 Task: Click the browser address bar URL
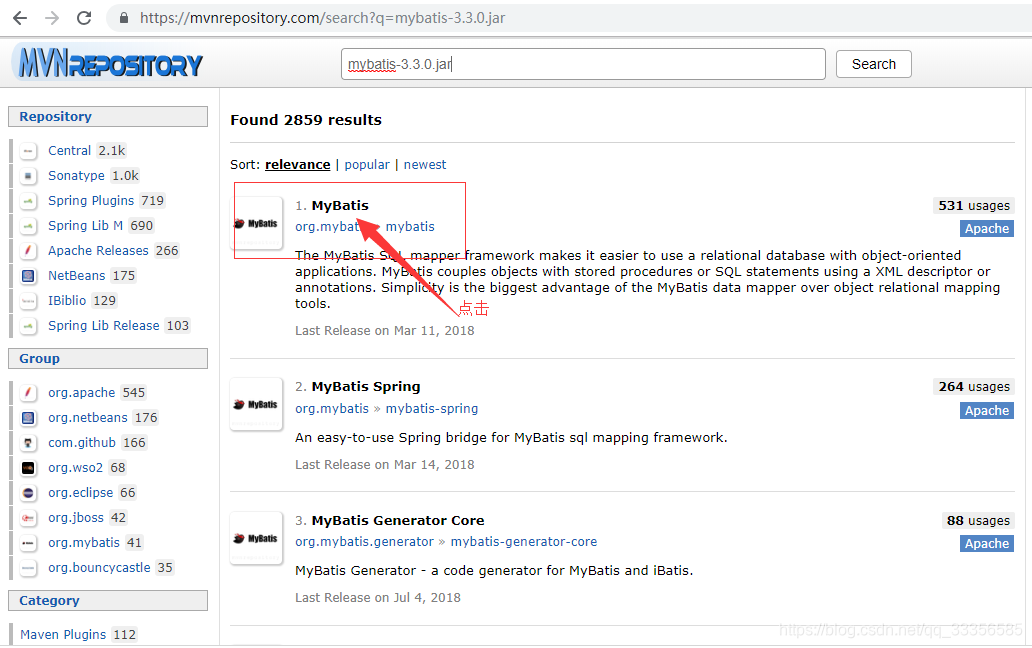click(322, 18)
